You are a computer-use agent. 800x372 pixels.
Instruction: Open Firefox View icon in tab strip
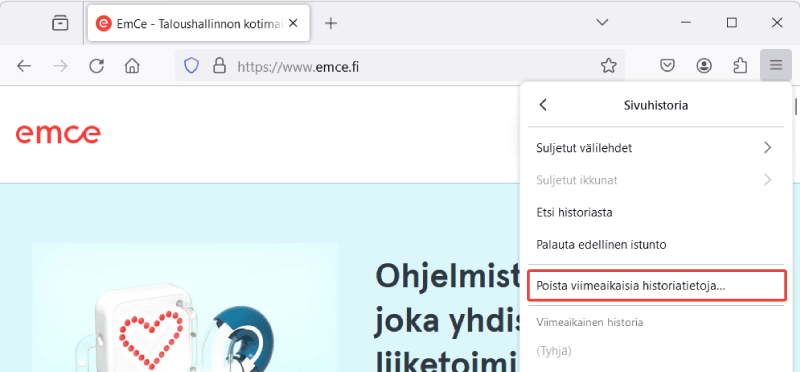pos(60,23)
